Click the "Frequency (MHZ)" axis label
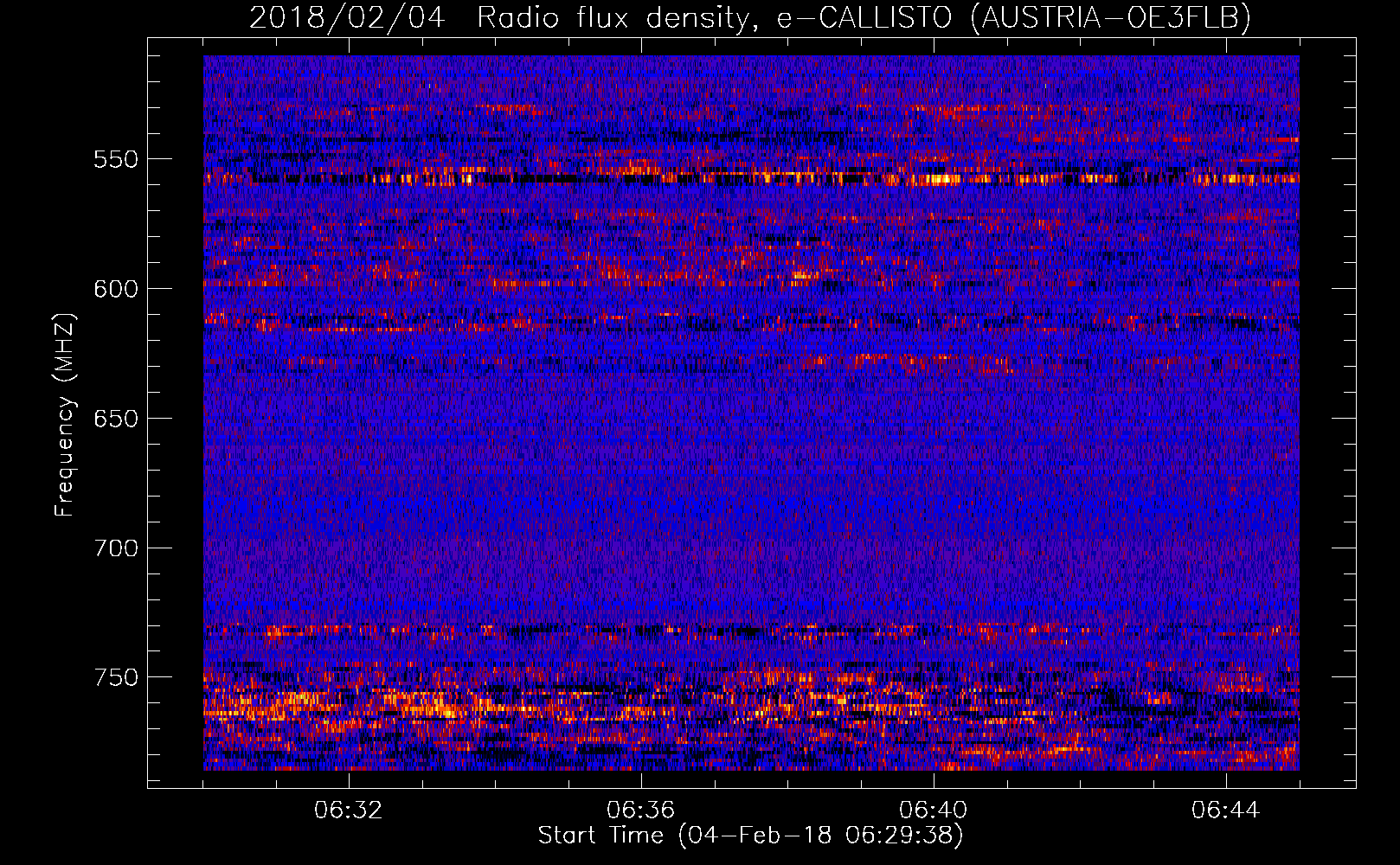This screenshot has height=865, width=1400. [x=65, y=415]
